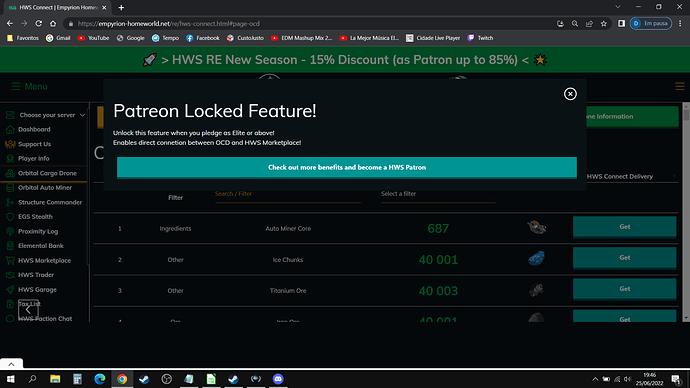Open Orbital Auto Miner page
This screenshot has height=388, width=690.
pos(44,187)
